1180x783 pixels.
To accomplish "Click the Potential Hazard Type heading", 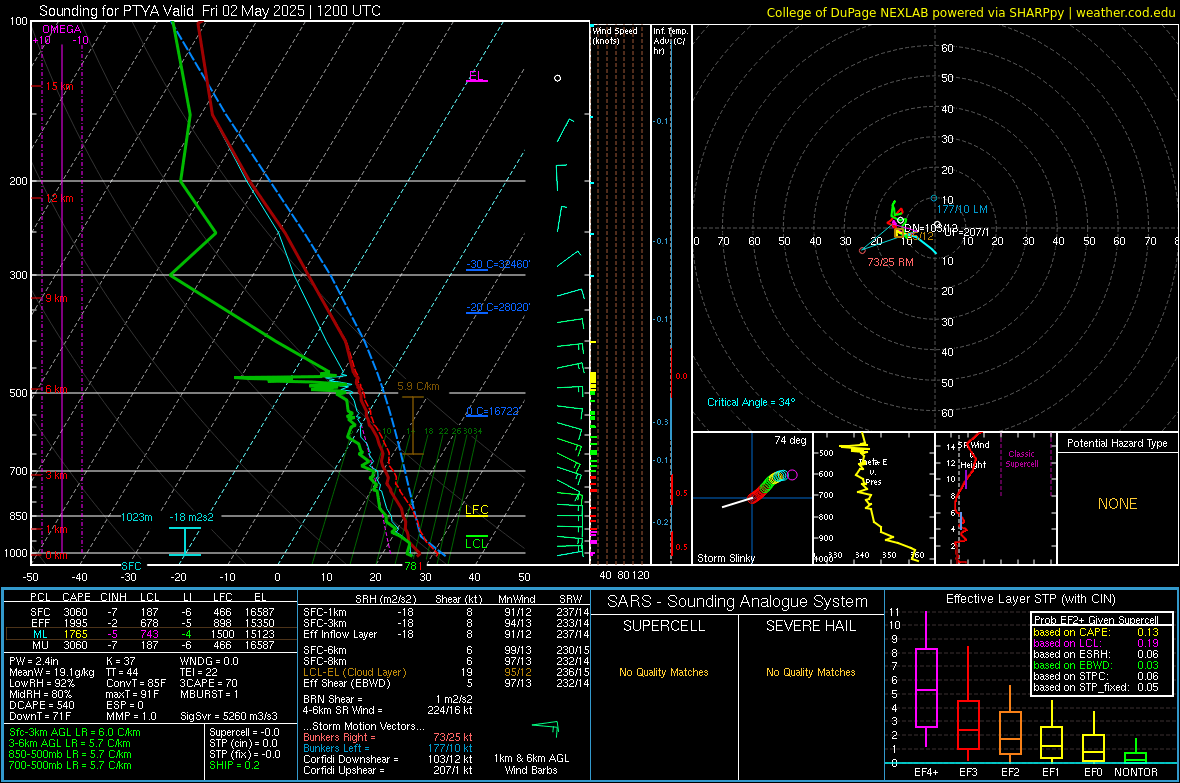I will coord(1117,443).
